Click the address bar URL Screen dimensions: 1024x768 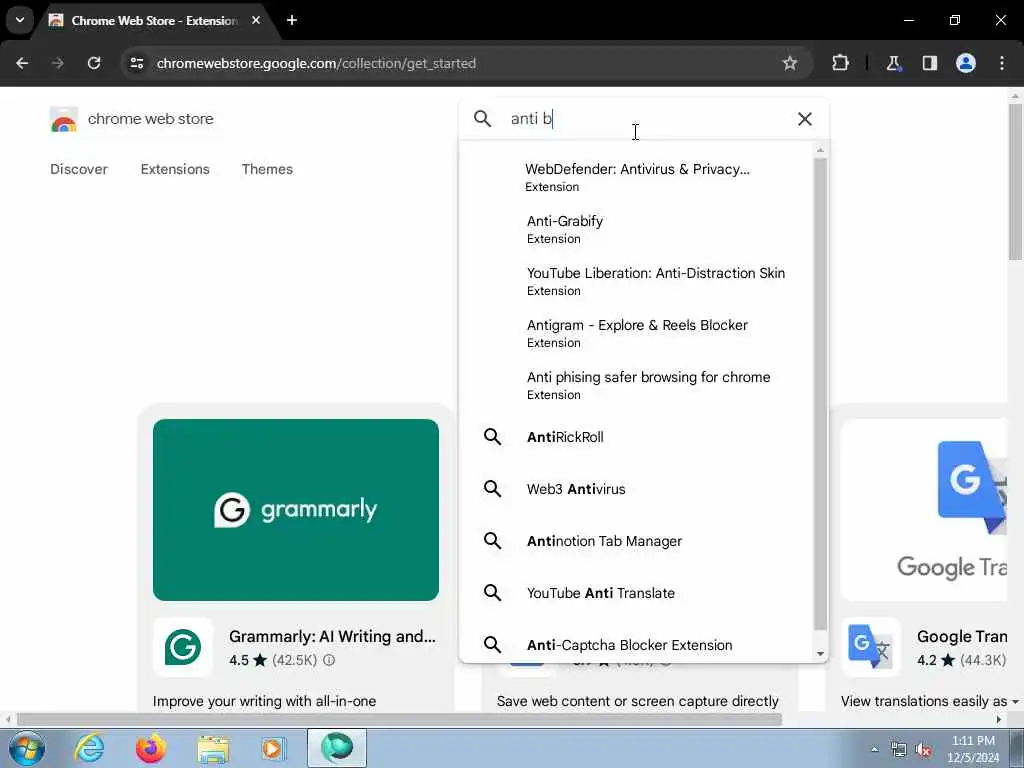(x=316, y=63)
